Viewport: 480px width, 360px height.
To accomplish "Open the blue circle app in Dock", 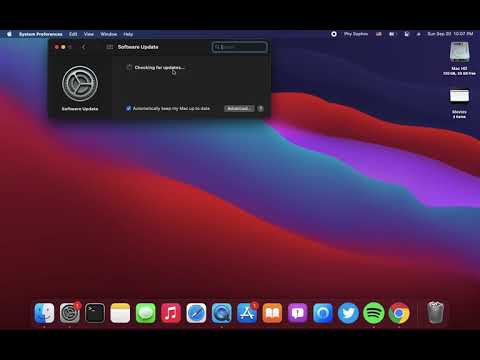I will point(323,313).
